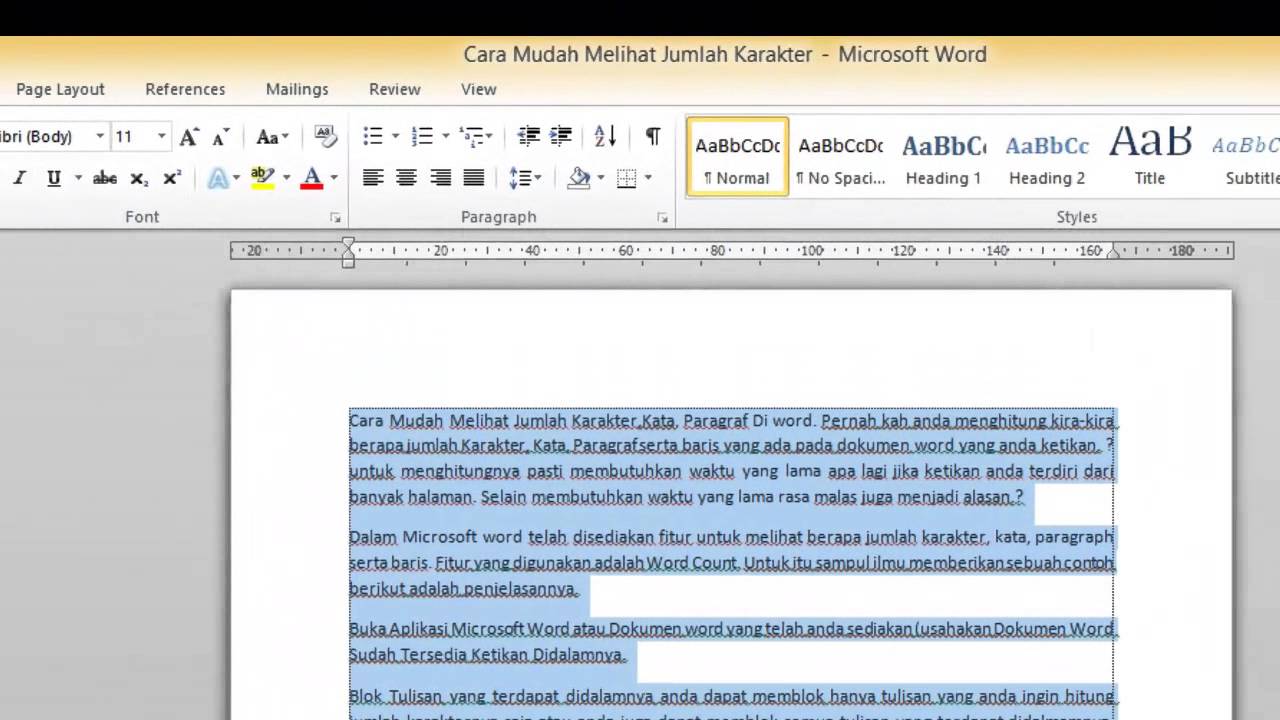Apply the Normal style
The image size is (1280, 720).
[738, 157]
